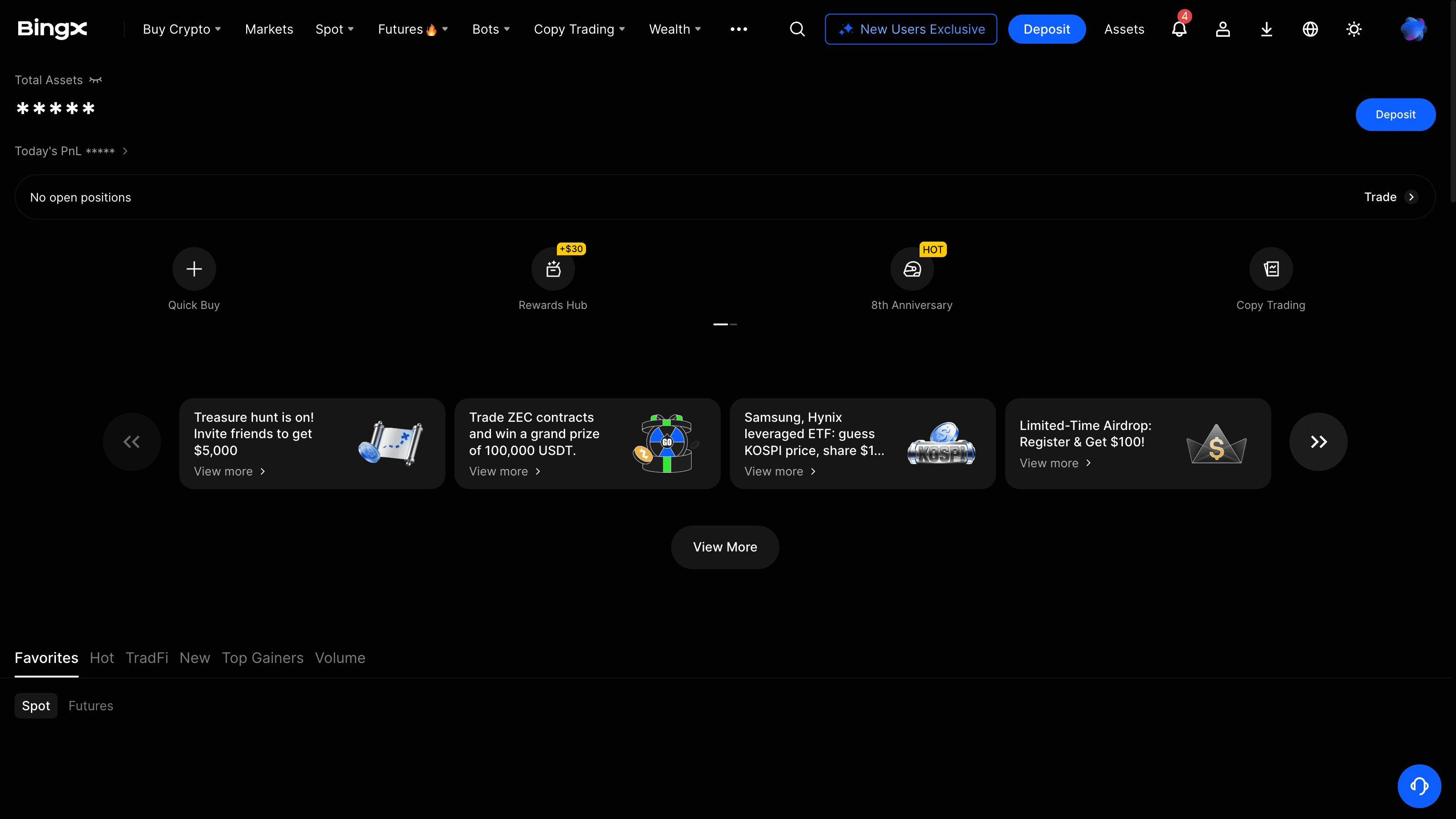Click the 8th Anniversary label
This screenshot has height=819, width=1456.
pos(912,305)
